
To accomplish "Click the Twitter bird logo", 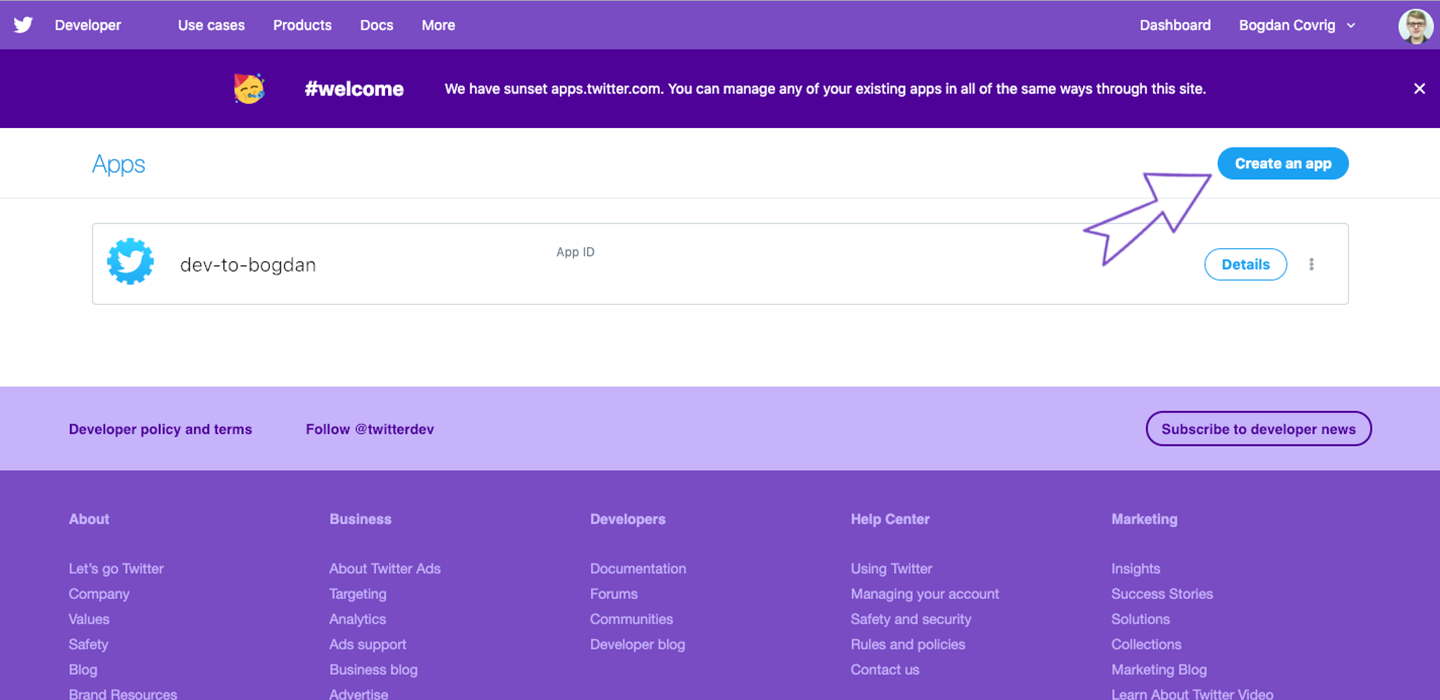I will coord(23,25).
